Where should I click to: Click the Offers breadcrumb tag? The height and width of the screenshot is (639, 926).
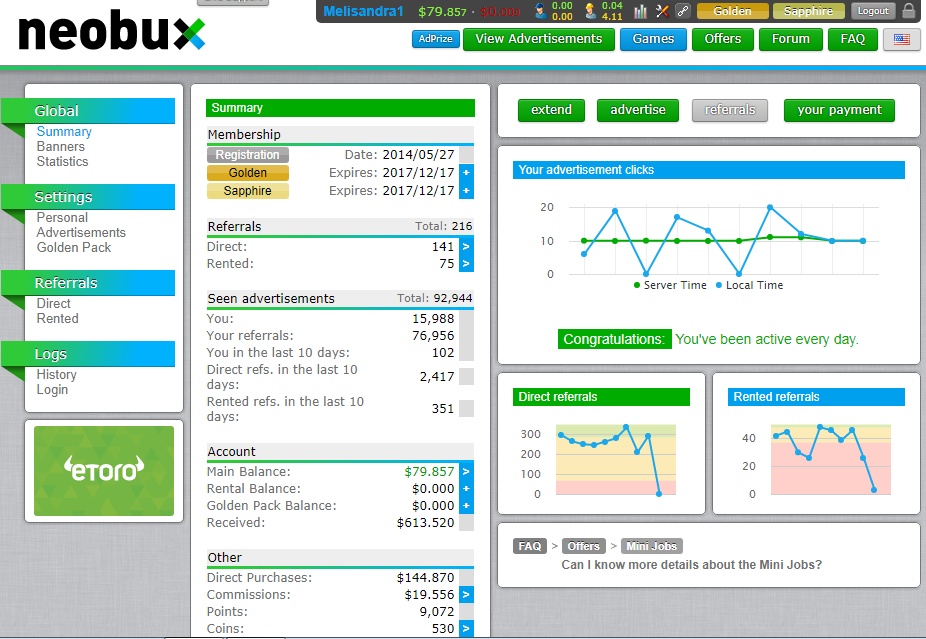click(583, 546)
